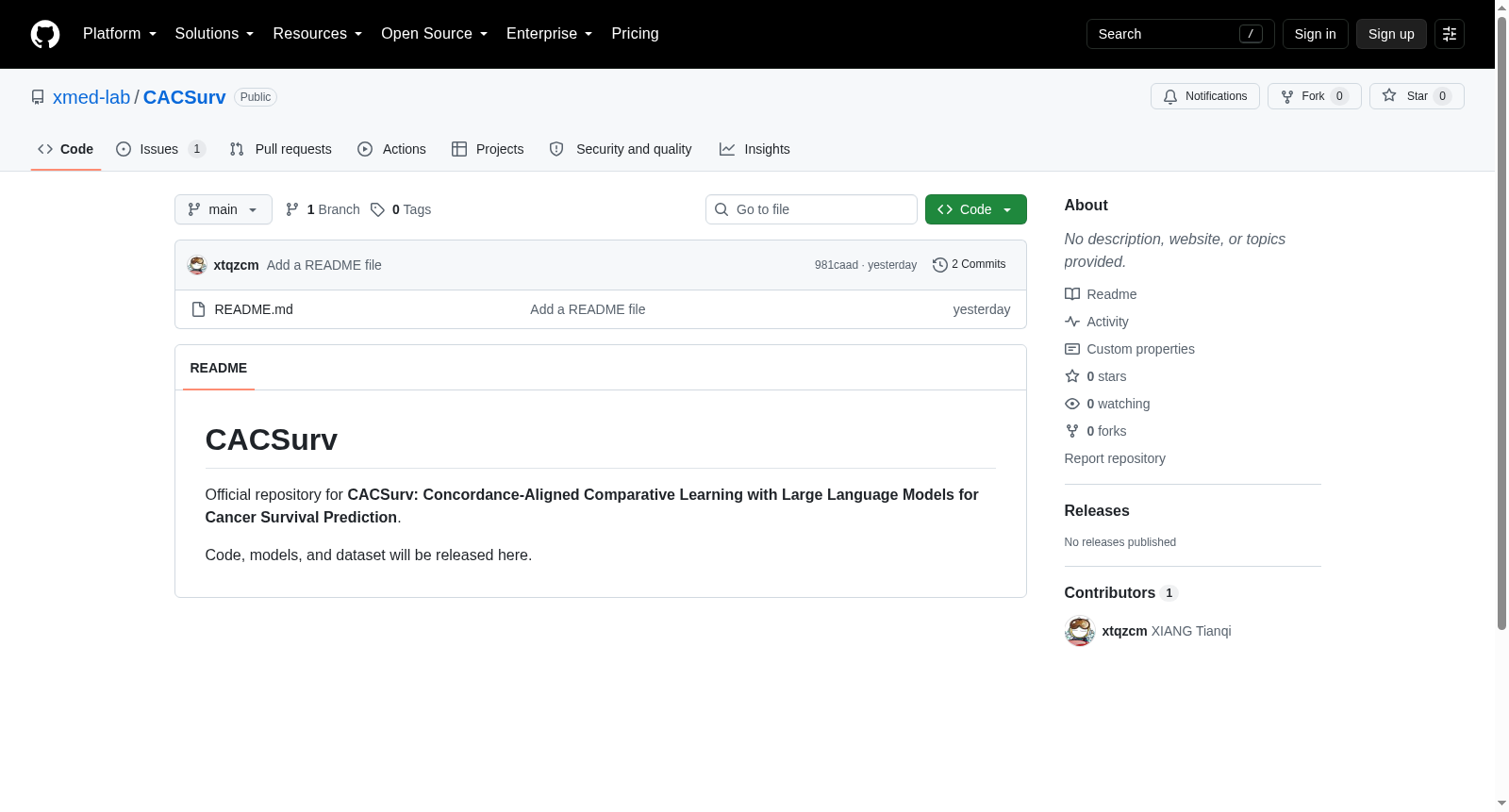Click the Sign up button
This screenshot has width=1509, height=812.
1391,34
